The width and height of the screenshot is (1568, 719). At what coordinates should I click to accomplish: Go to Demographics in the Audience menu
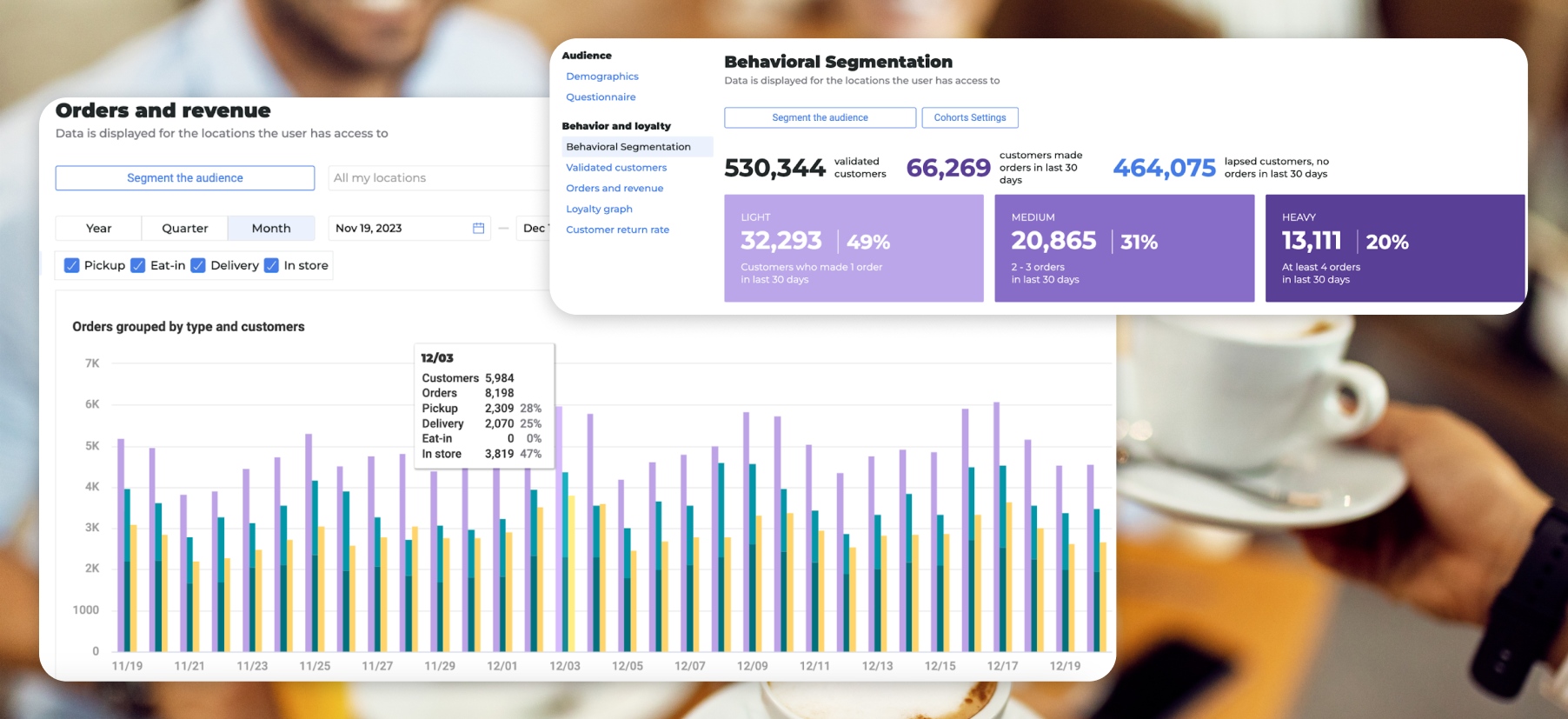tap(602, 77)
